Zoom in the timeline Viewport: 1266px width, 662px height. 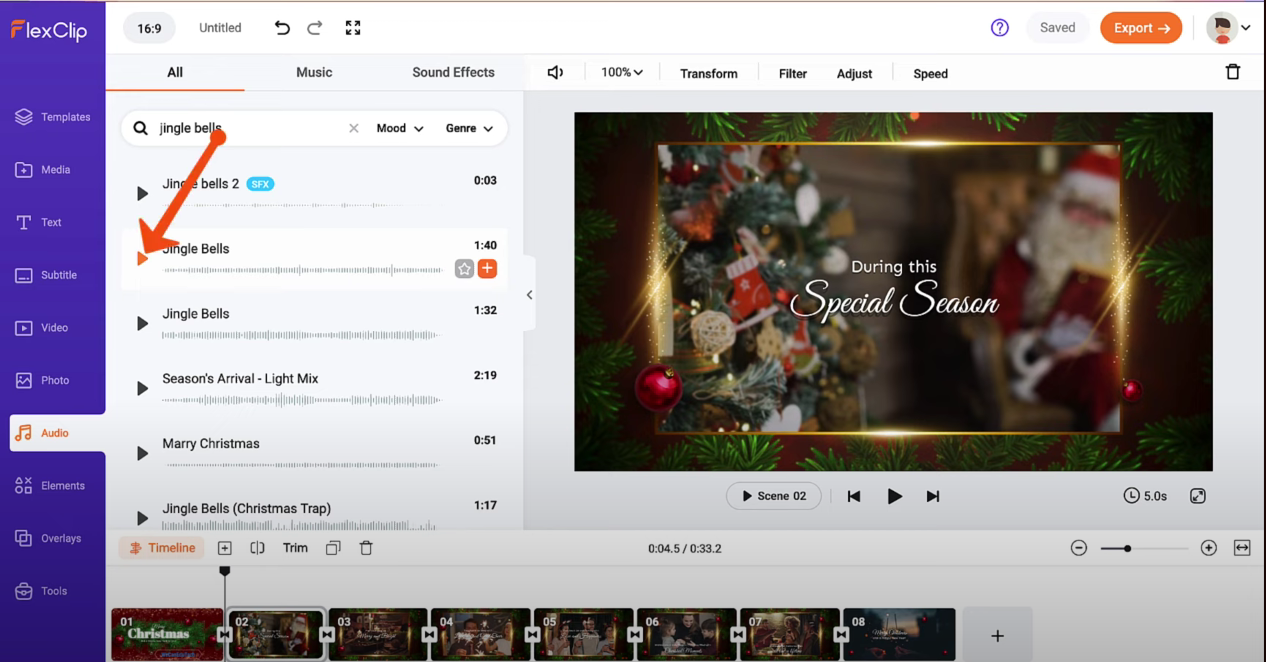[x=1208, y=548]
